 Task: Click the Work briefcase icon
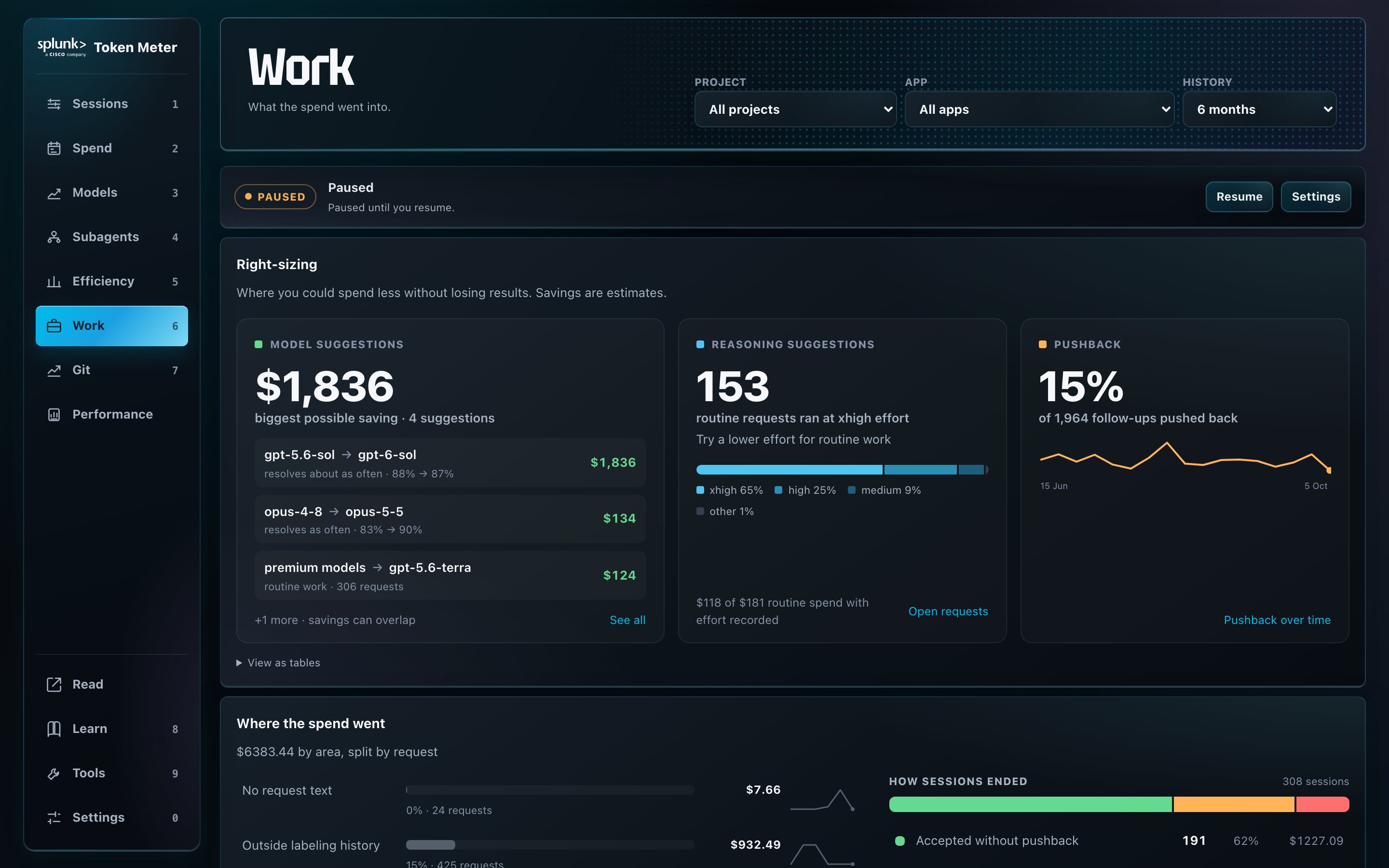coord(54,325)
